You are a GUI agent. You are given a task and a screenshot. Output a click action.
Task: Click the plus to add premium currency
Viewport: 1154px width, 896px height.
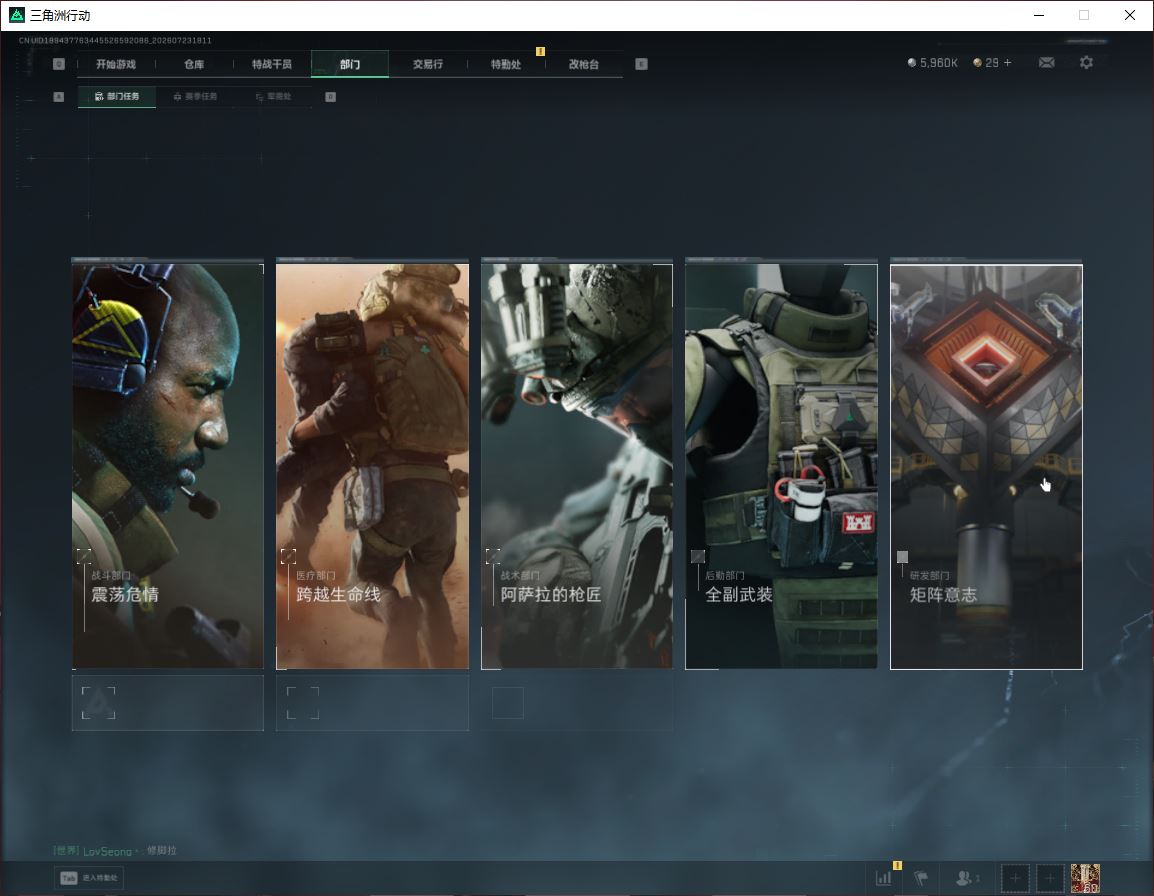tap(1008, 63)
